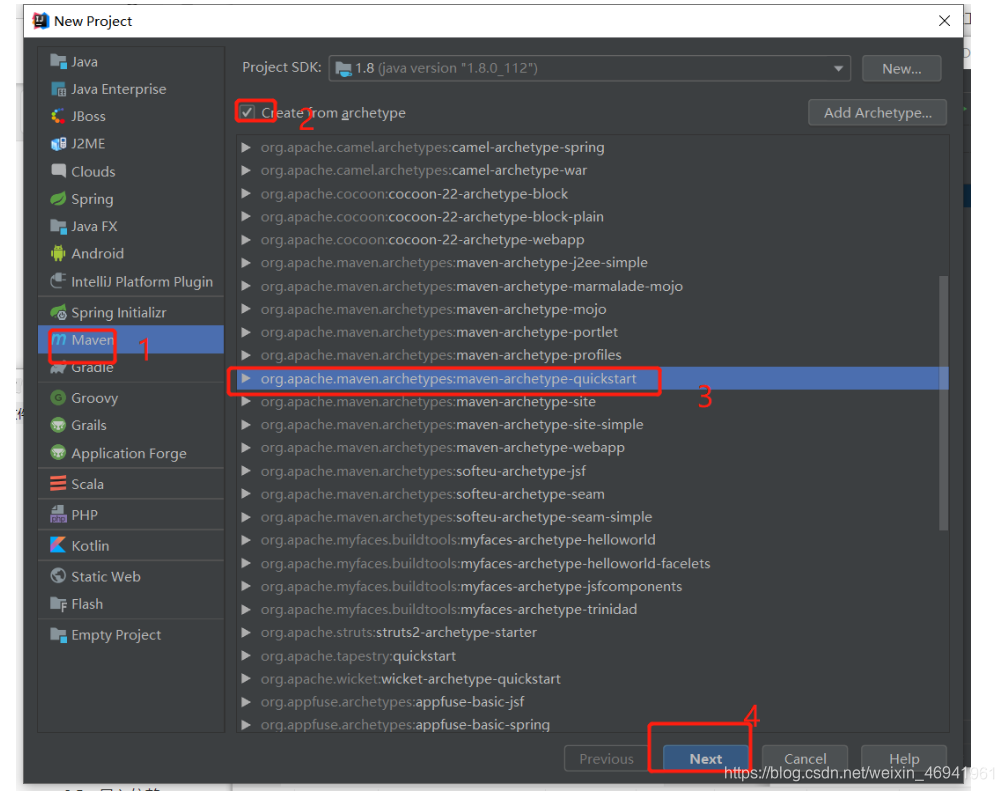Click the Spring Initializr icon

pyautogui.click(x=58, y=312)
